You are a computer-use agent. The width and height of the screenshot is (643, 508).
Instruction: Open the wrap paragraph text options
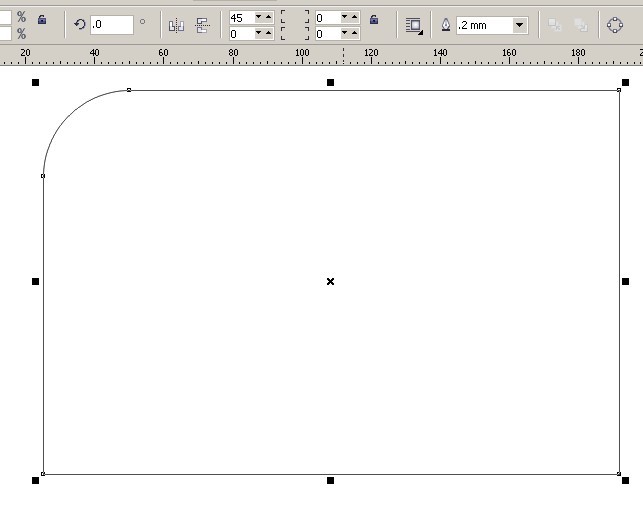[414, 26]
